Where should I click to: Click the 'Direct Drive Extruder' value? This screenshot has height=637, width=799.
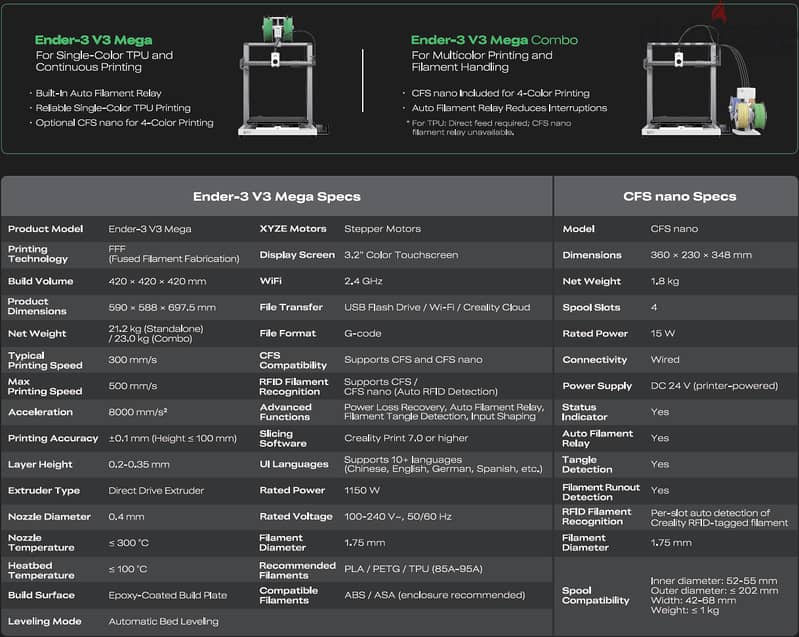click(x=156, y=490)
